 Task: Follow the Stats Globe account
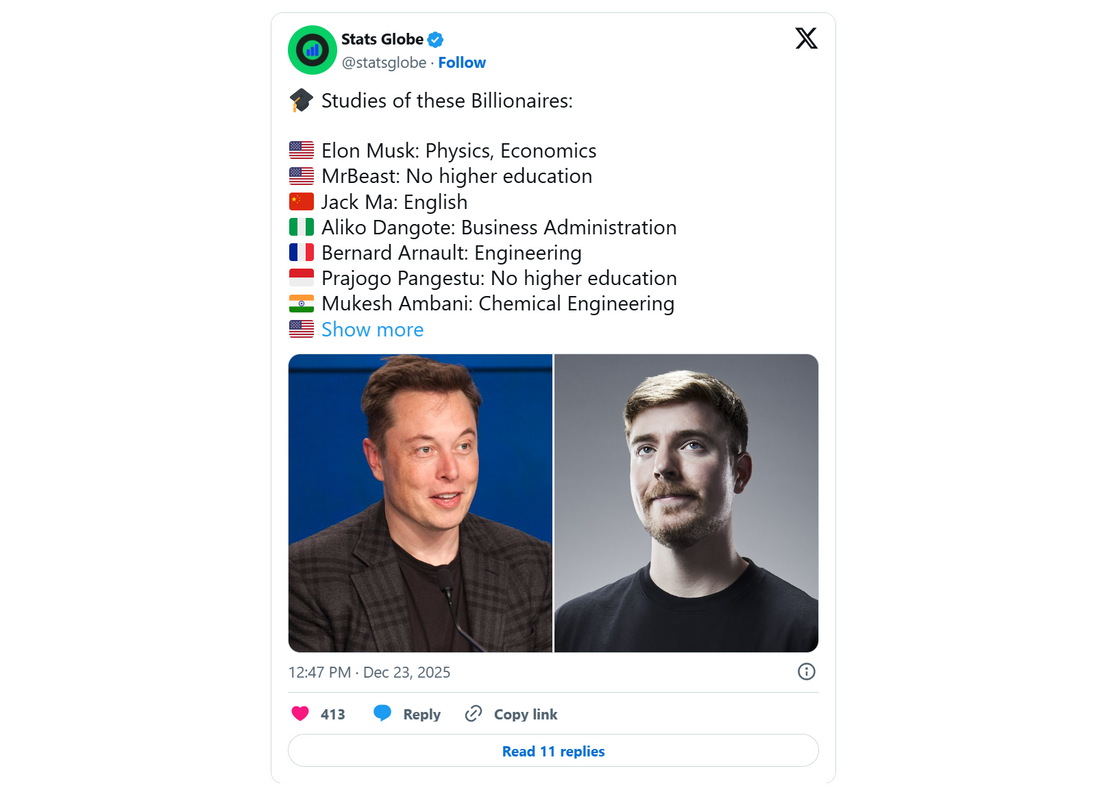[462, 62]
